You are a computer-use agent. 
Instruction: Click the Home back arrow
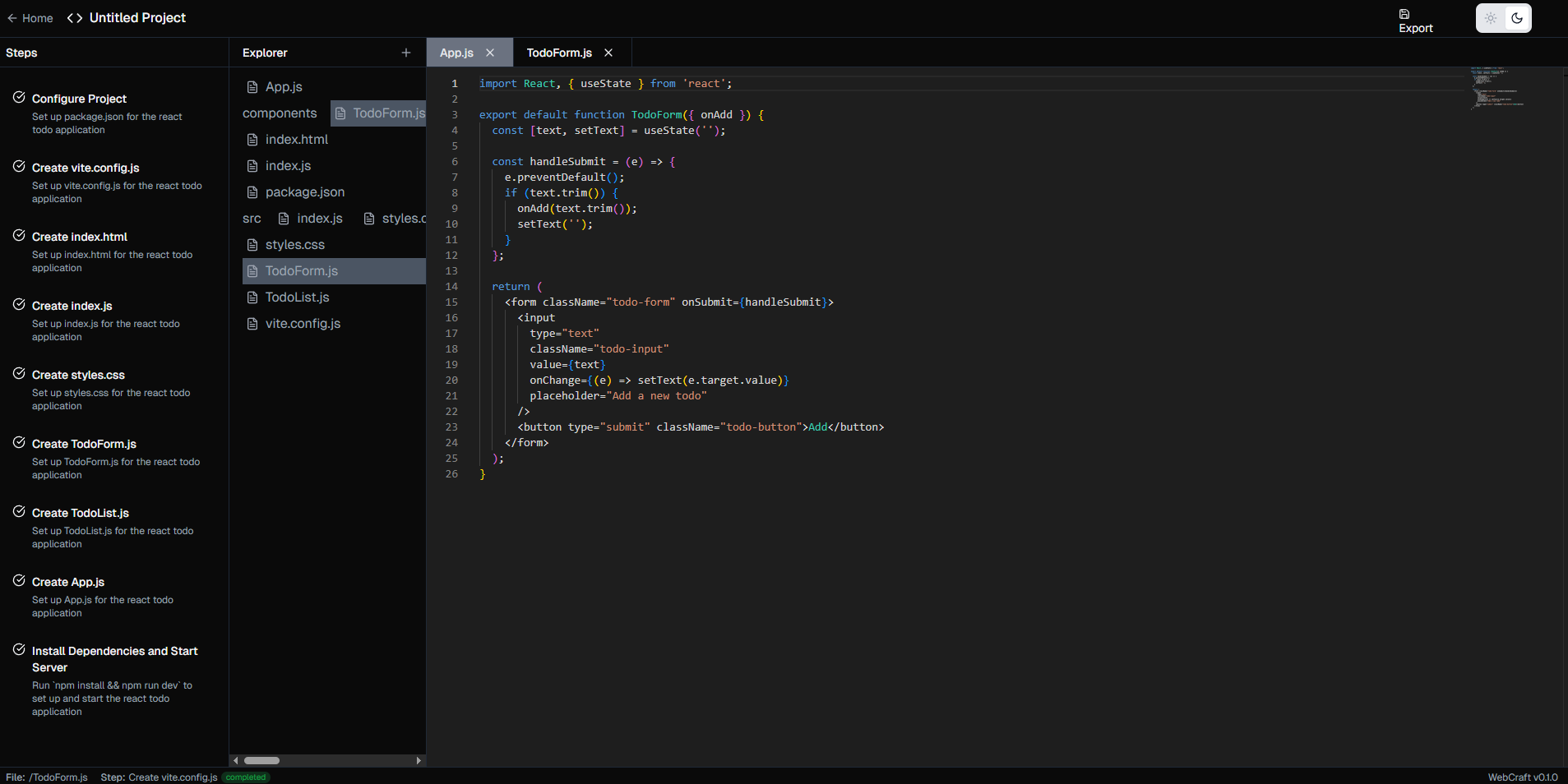pyautogui.click(x=12, y=18)
